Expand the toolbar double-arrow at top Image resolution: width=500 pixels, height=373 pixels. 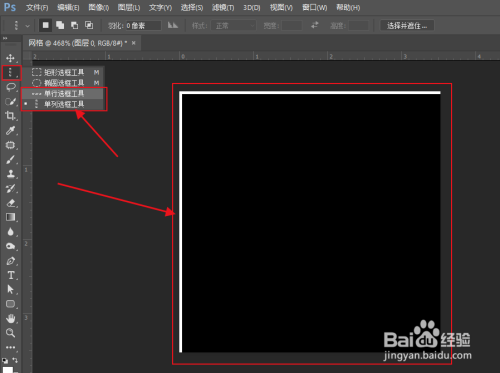click(5, 38)
